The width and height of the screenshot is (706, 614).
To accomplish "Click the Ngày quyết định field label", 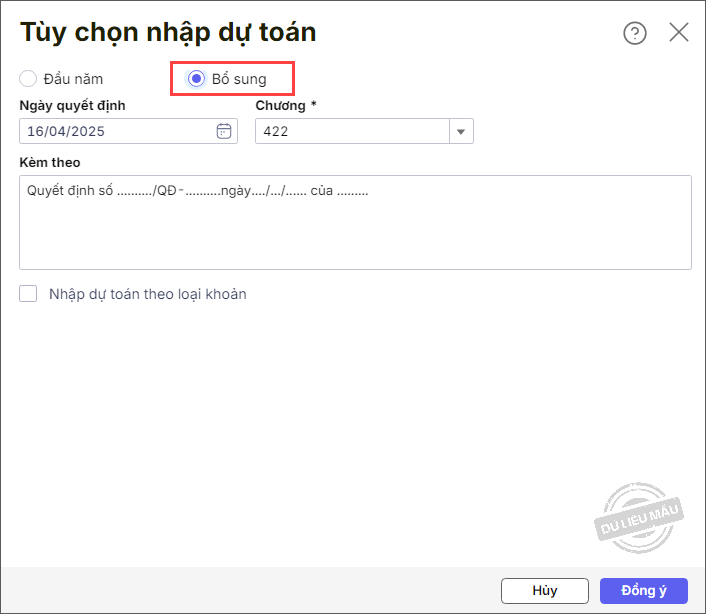I will coord(72,106).
